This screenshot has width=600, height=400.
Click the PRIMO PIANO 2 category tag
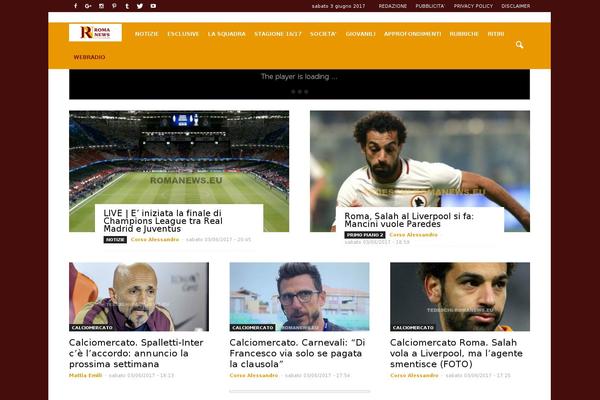(x=365, y=235)
